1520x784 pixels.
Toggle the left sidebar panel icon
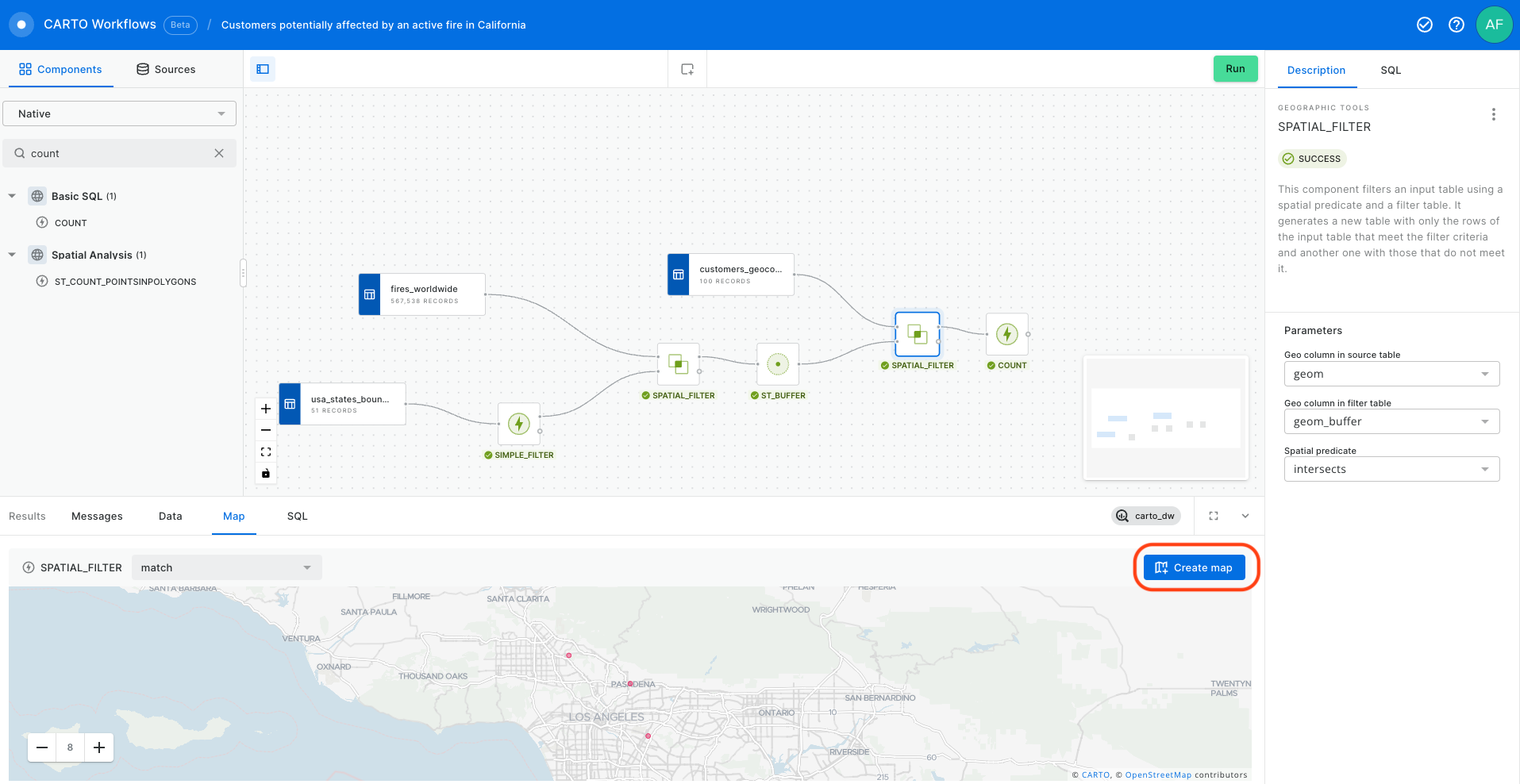pos(263,69)
